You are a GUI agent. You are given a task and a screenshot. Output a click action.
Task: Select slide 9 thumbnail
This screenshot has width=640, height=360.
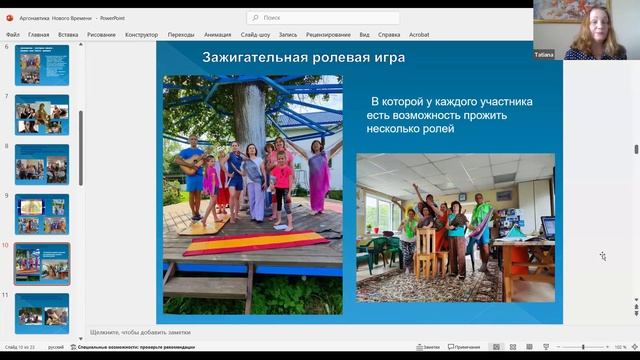pyautogui.click(x=42, y=214)
